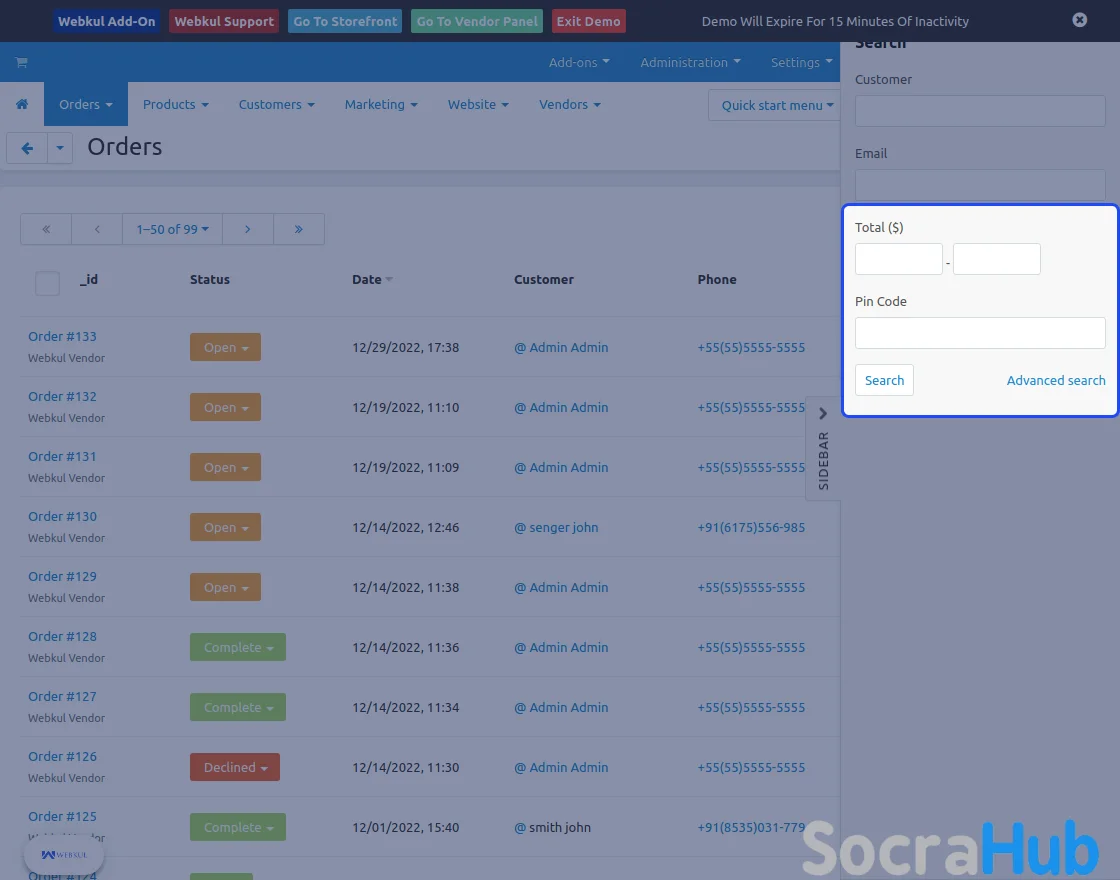Image resolution: width=1120 pixels, height=880 pixels.
Task: Open status dropdown for Order #133
Action: pyautogui.click(x=225, y=348)
